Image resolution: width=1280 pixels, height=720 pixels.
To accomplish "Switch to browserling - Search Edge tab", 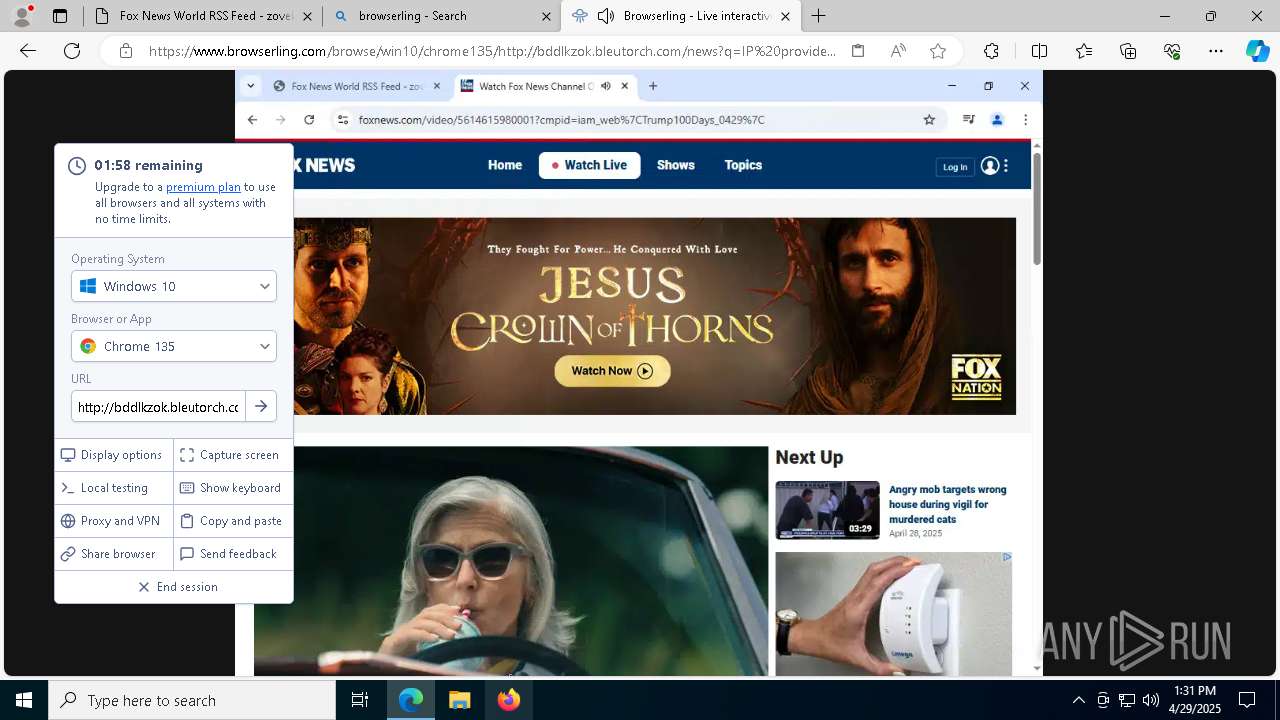I will pos(444,16).
